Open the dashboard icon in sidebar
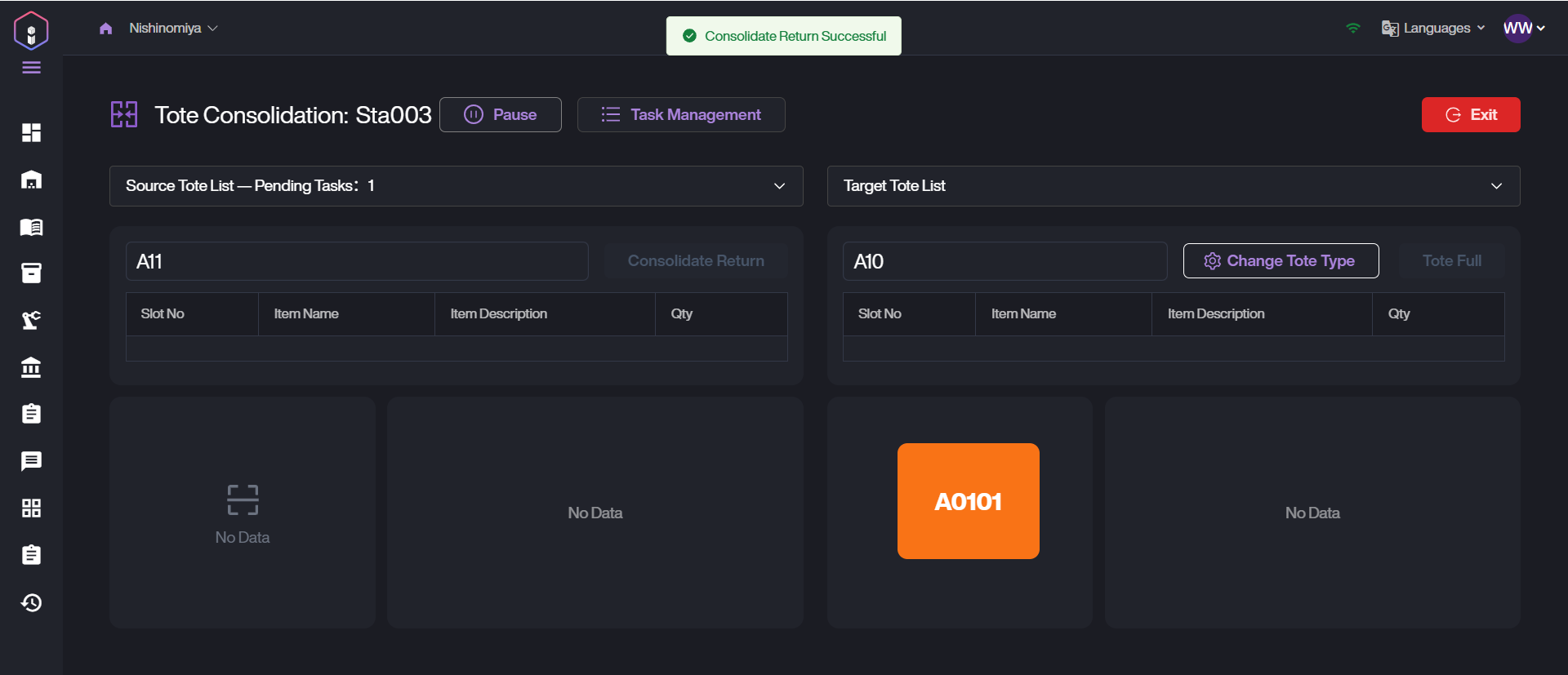1568x675 pixels. pyautogui.click(x=31, y=132)
